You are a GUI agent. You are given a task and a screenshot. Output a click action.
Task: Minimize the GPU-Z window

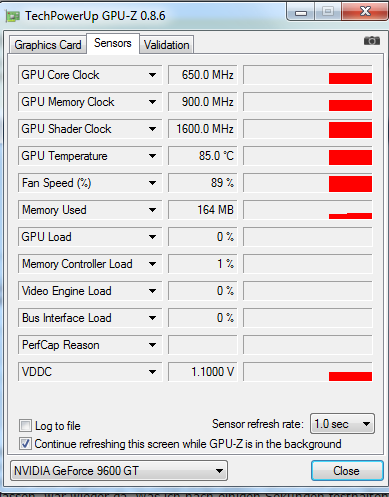[301, 13]
